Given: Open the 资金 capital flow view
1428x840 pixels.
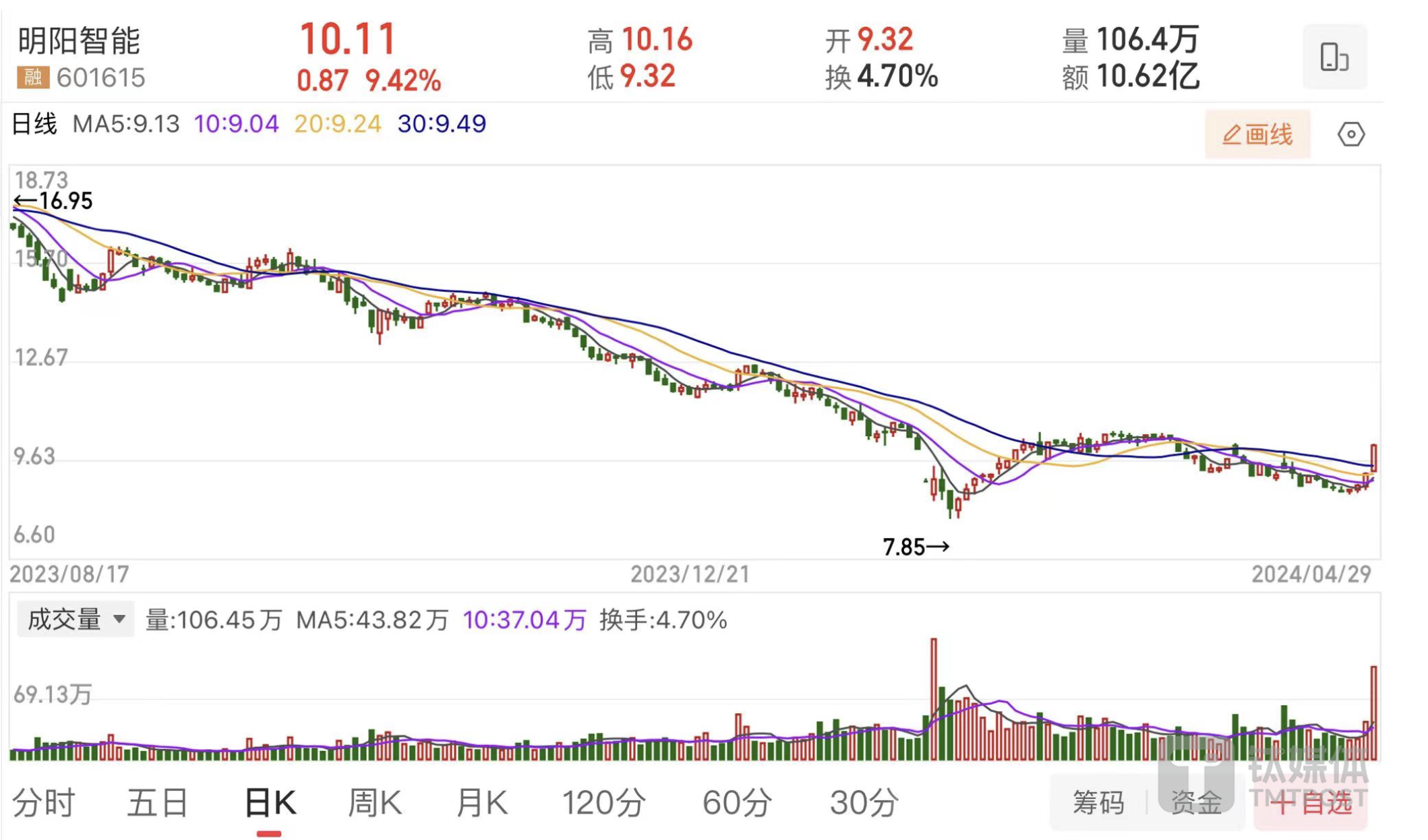Looking at the screenshot, I should (1195, 802).
